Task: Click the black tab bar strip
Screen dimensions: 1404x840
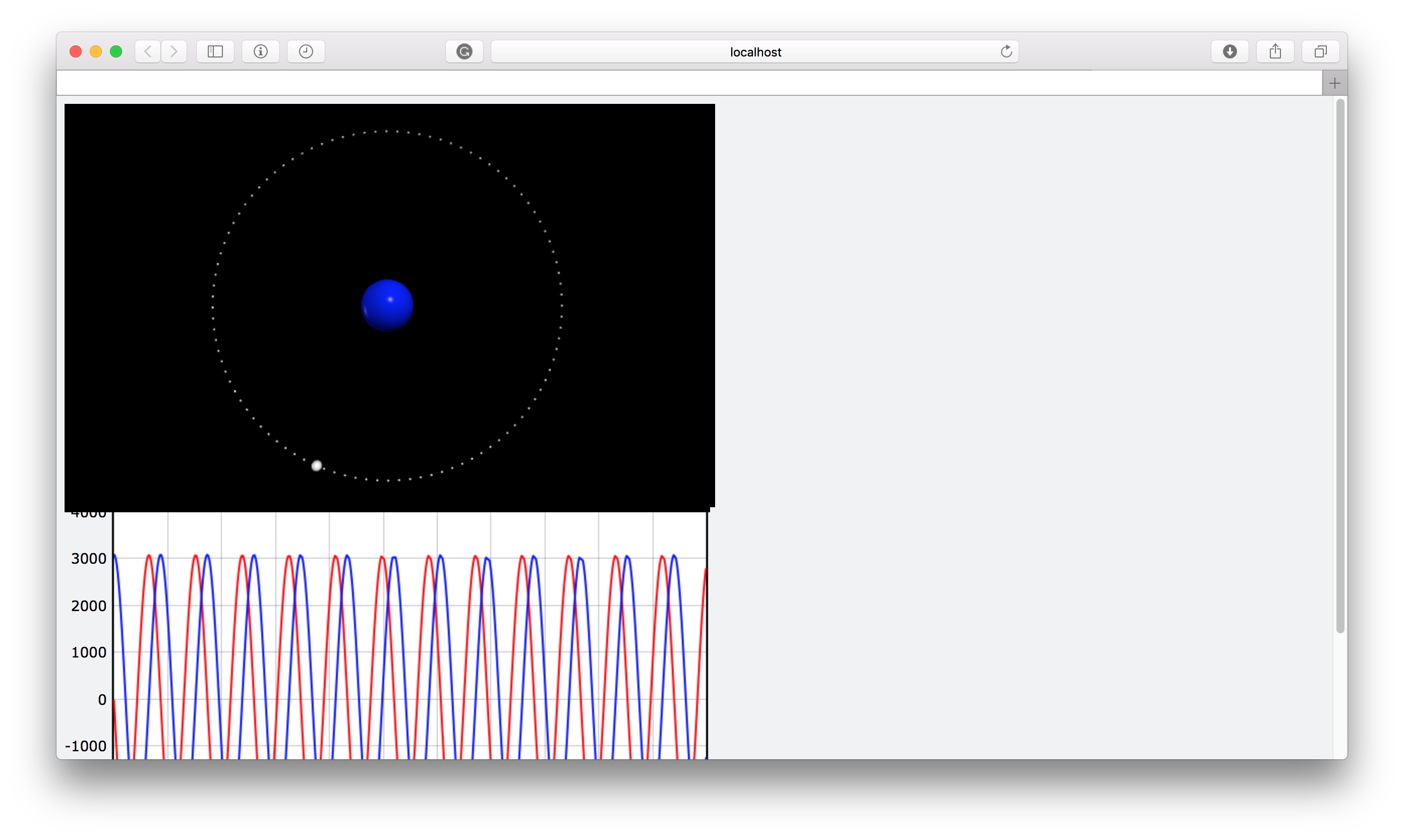Action: pos(679,83)
